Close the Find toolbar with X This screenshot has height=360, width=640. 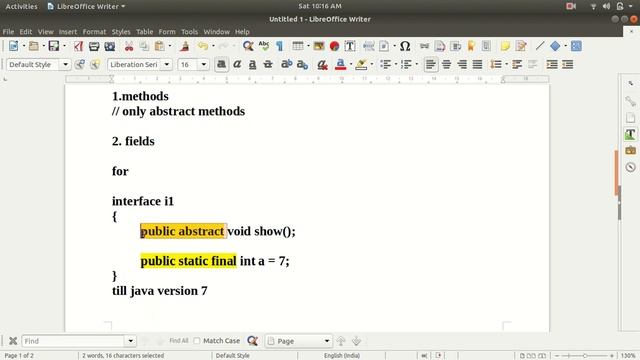tap(13, 341)
